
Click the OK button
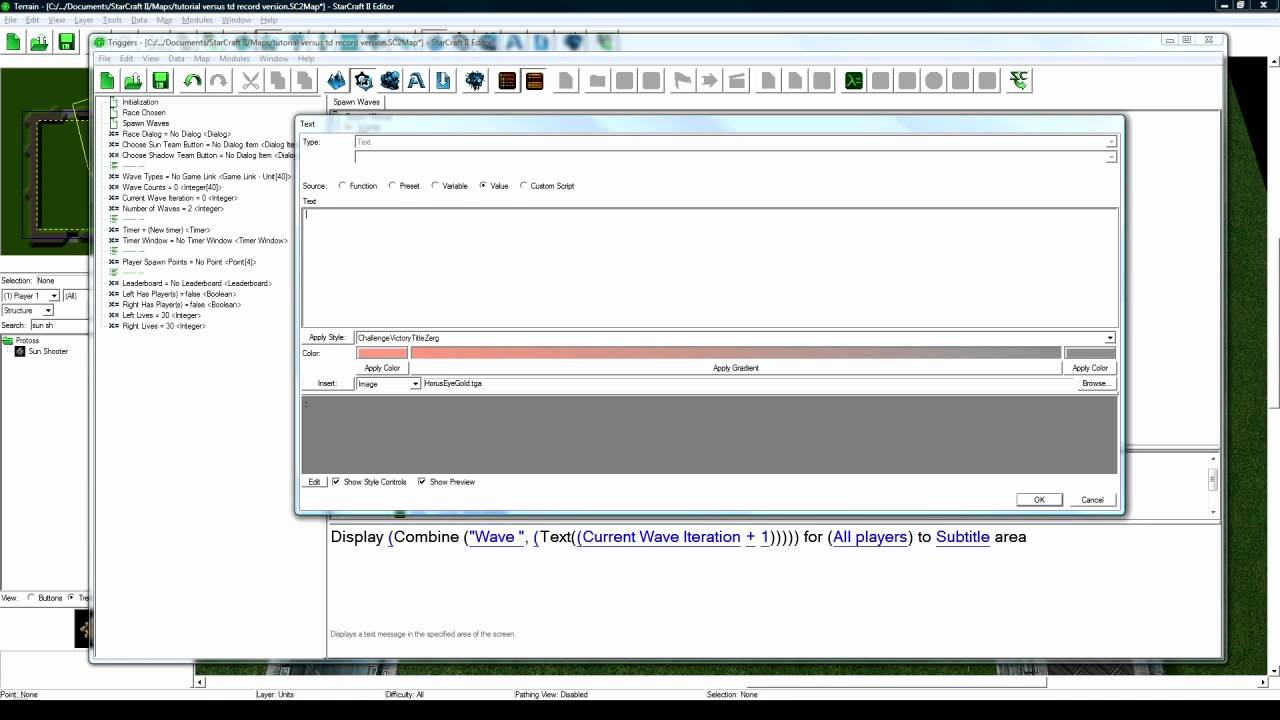click(1039, 500)
